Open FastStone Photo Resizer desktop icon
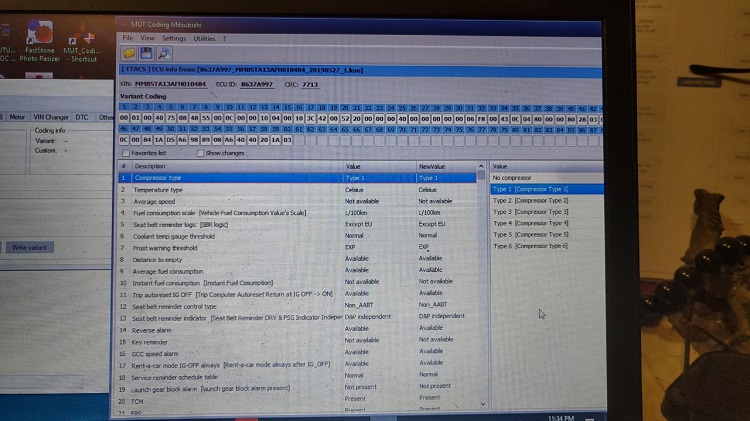The width and height of the screenshot is (750, 421). point(40,42)
